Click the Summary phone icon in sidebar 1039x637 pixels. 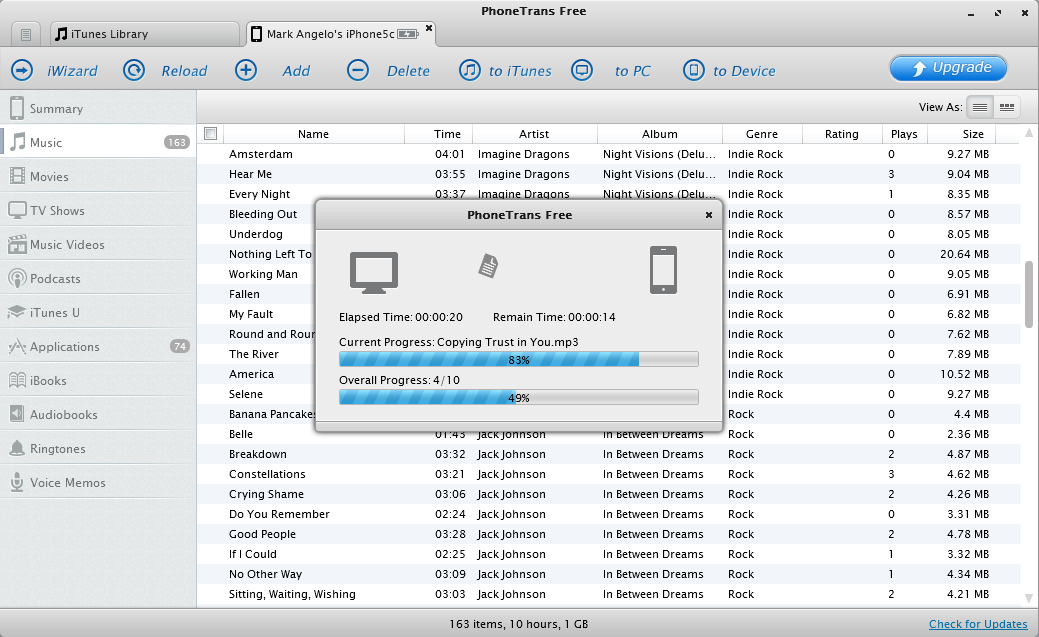pyautogui.click(x=17, y=108)
